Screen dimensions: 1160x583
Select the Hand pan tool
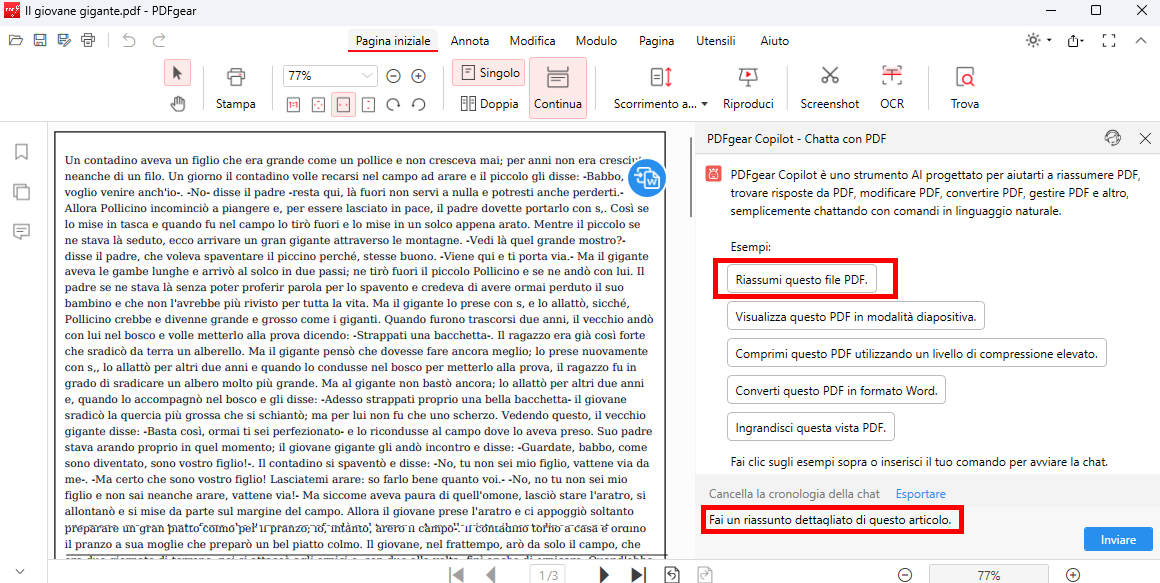175,103
